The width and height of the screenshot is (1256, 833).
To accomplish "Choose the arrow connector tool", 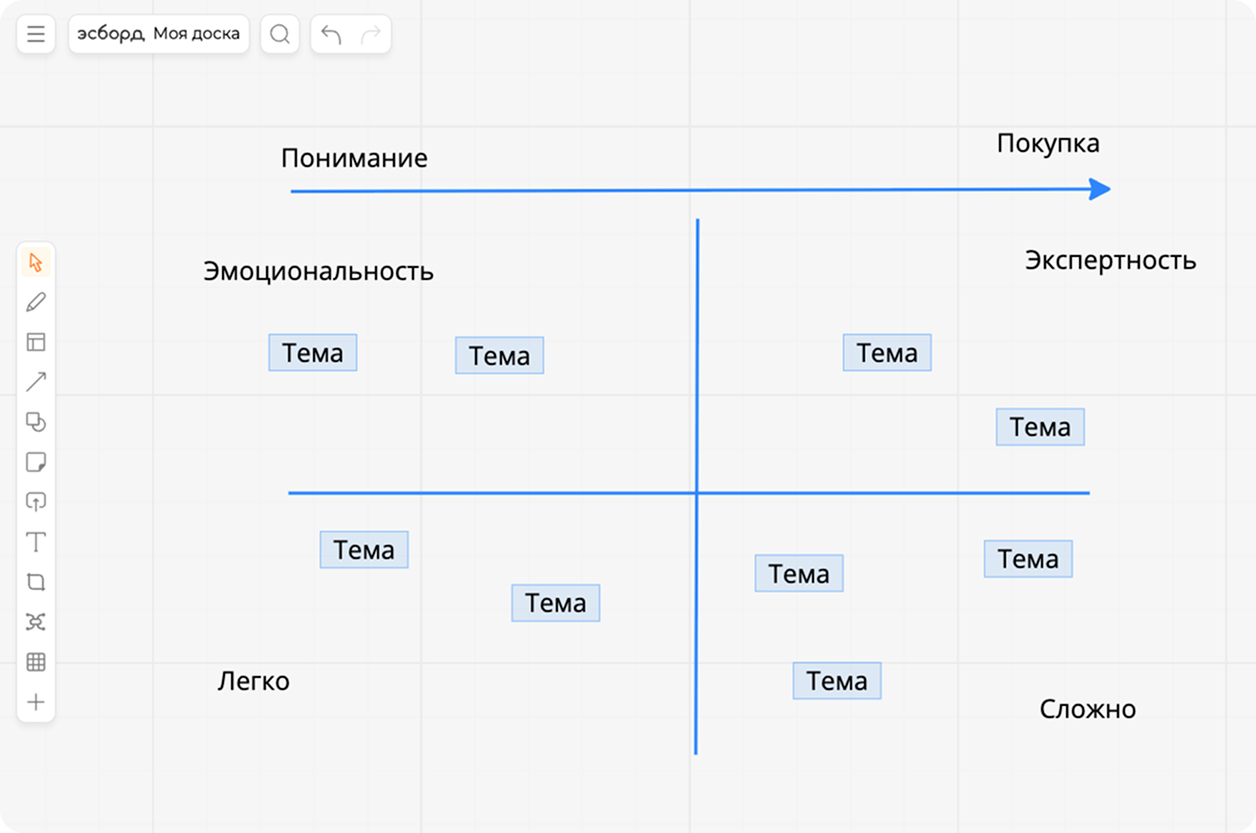I will pyautogui.click(x=36, y=382).
